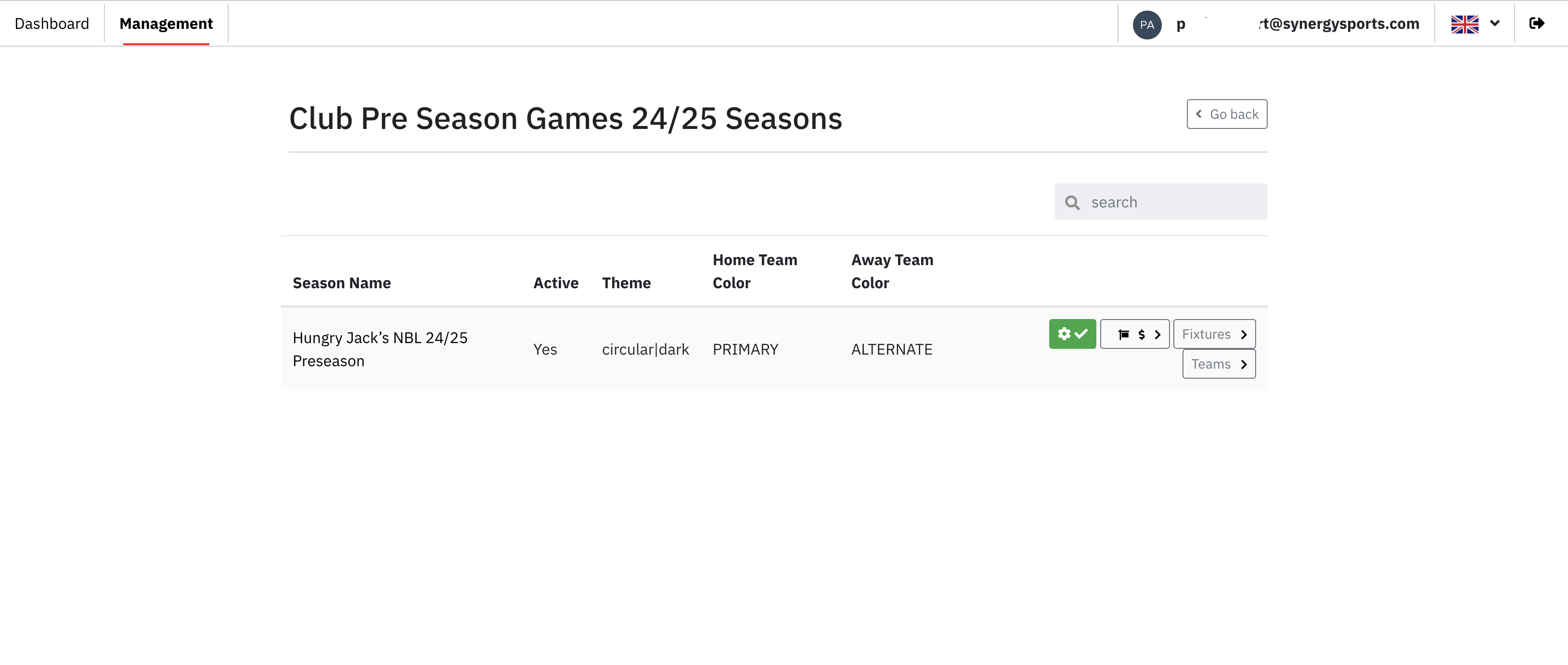Focus the search input field
This screenshot has width=1568, height=665.
click(1160, 202)
